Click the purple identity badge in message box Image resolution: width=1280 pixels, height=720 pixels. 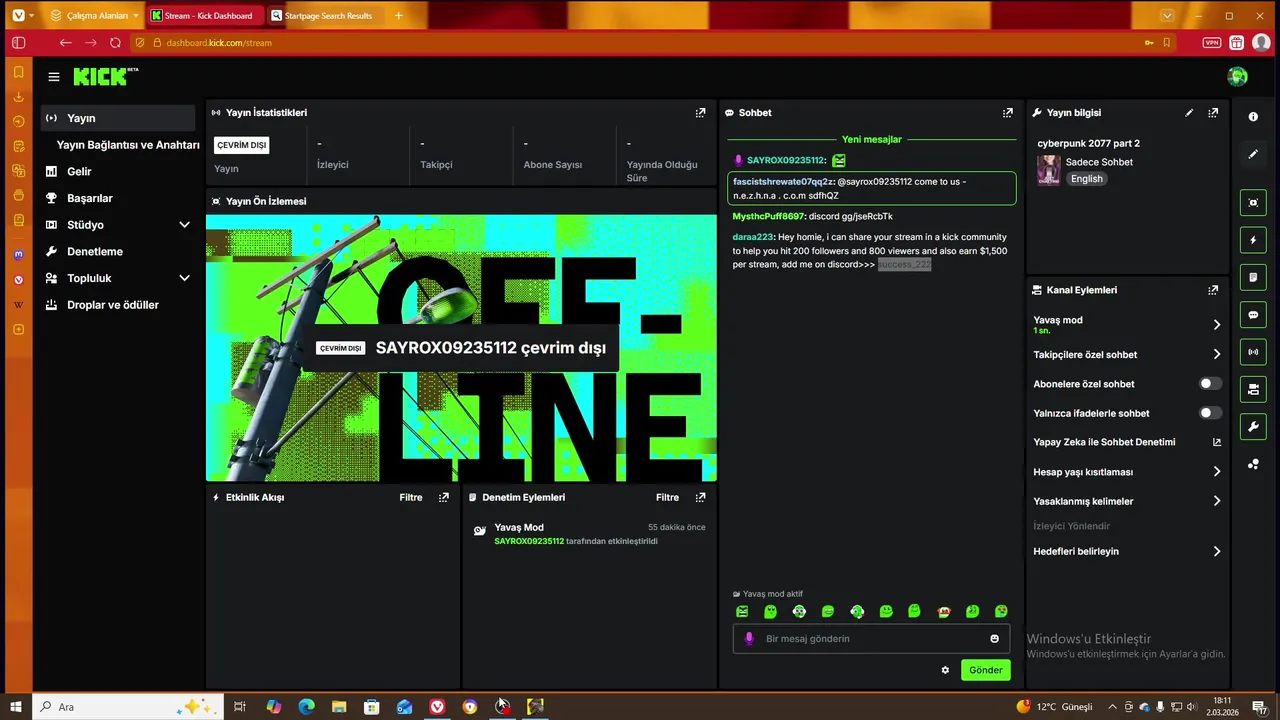point(749,639)
